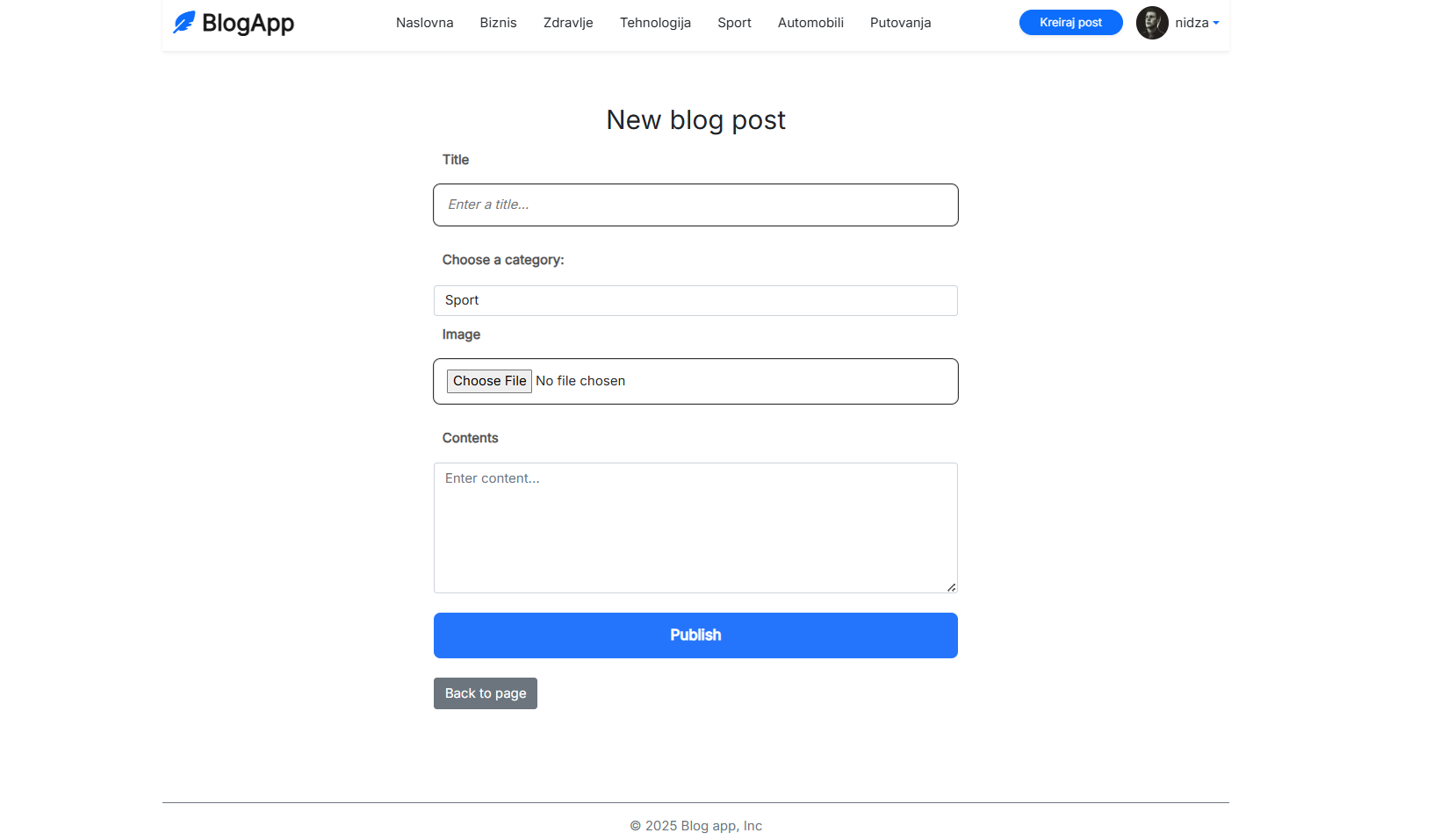Viewport: 1433px width, 840px height.
Task: Grab the contents textarea resize handle
Action: click(951, 587)
